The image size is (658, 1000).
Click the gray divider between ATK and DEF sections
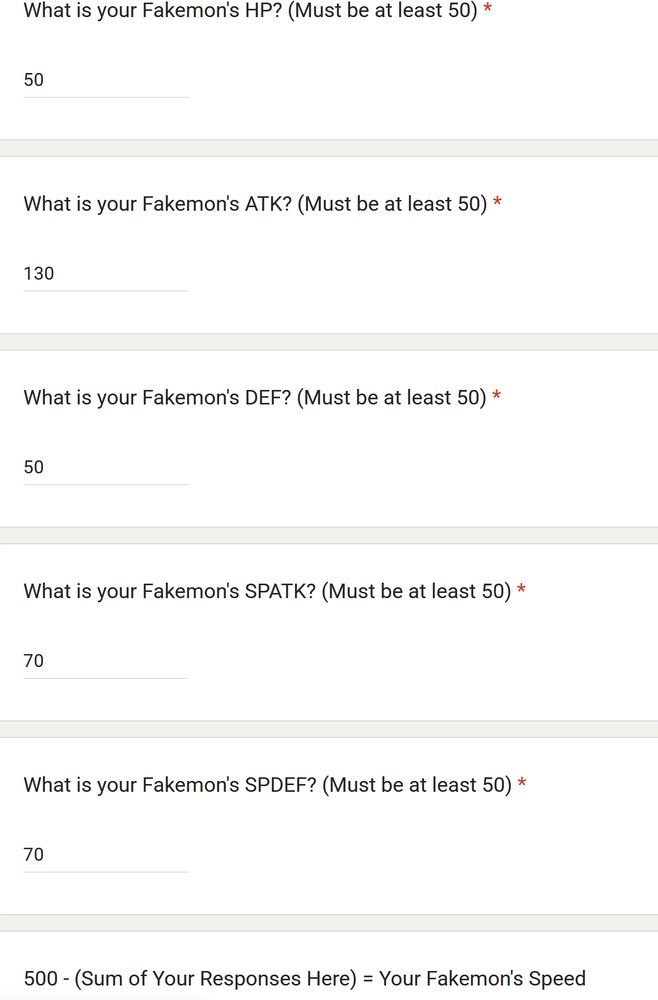click(x=329, y=342)
